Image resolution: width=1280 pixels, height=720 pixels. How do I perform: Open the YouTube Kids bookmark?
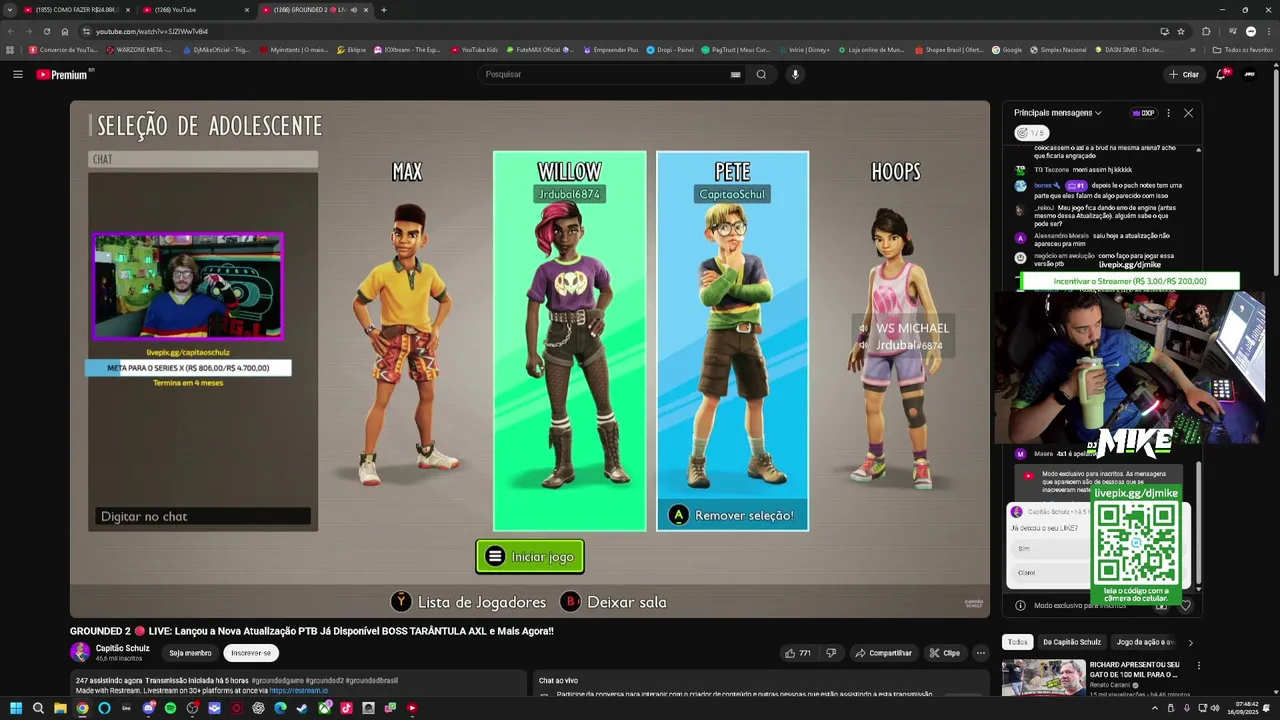coord(474,50)
